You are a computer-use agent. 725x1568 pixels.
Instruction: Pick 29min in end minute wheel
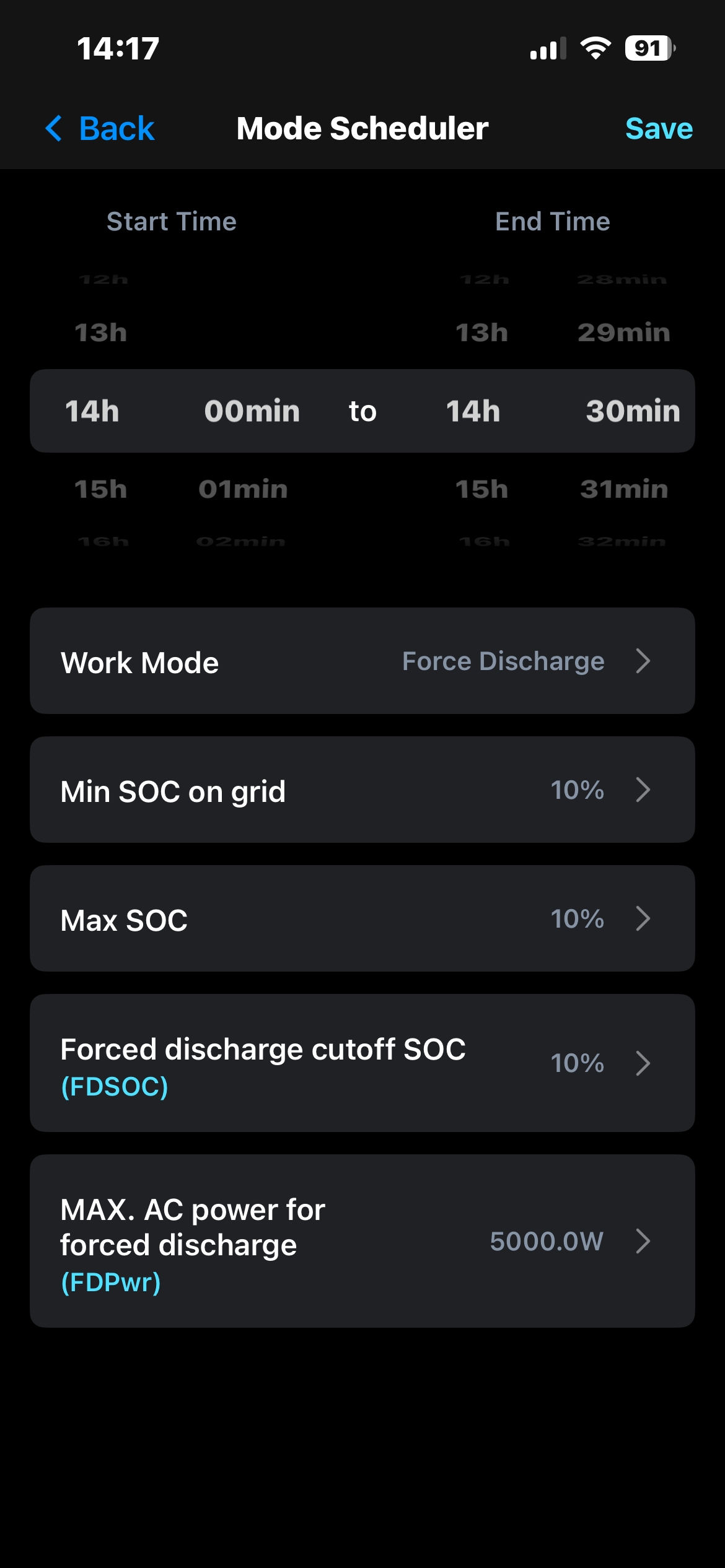(624, 333)
